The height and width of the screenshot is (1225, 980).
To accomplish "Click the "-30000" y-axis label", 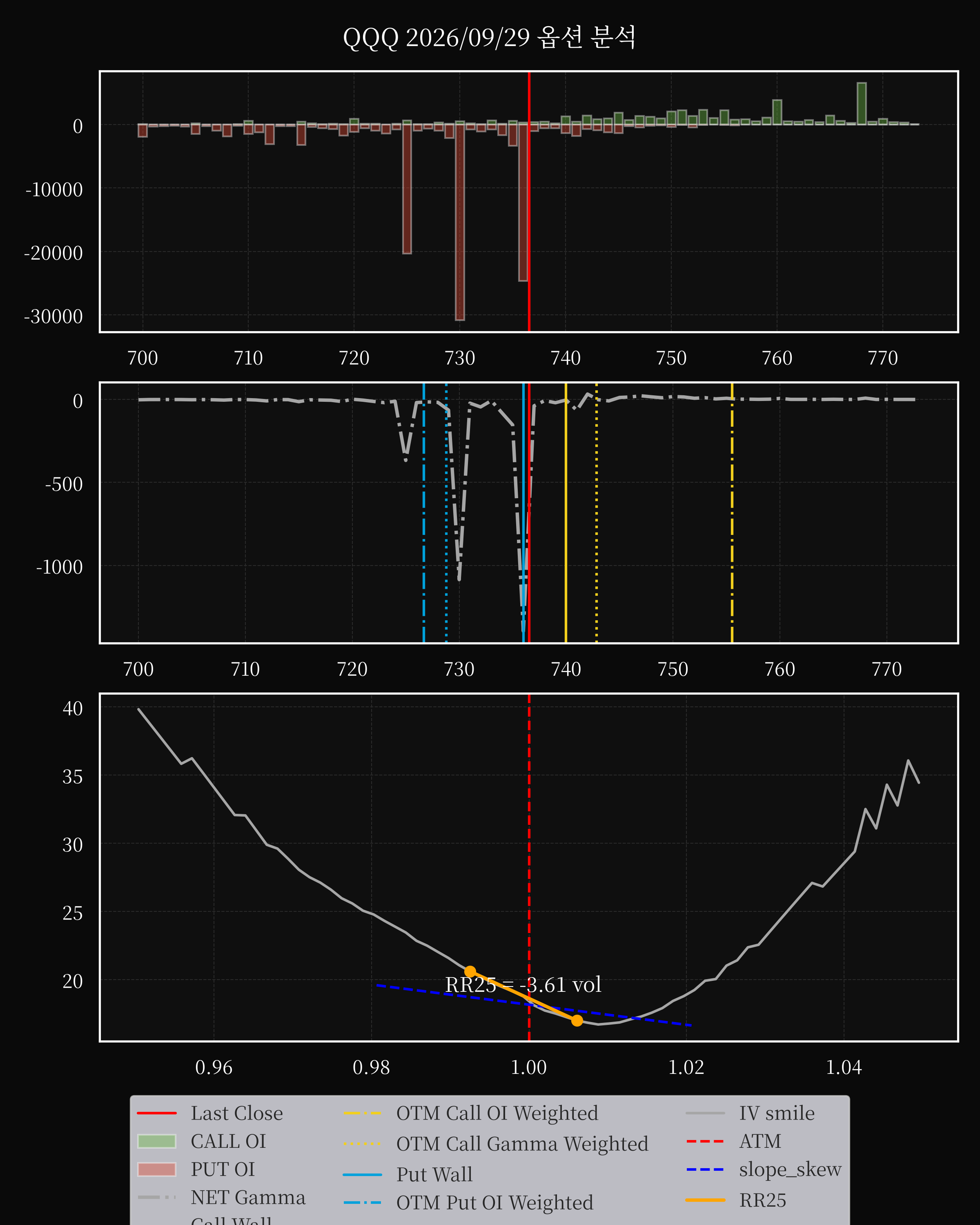I will [x=53, y=316].
